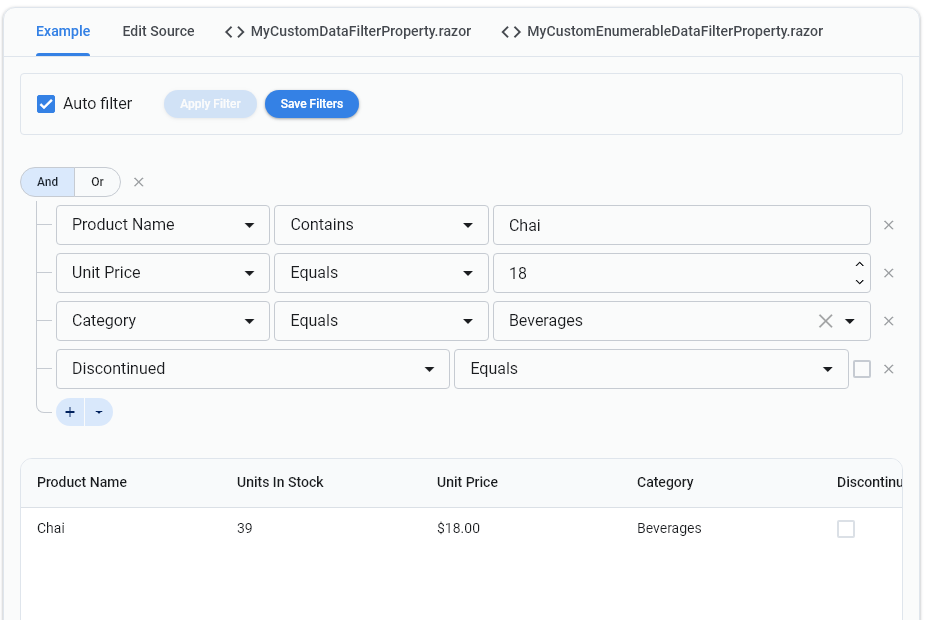The image size is (928, 620).
Task: Open the add-group arrow next to plus
Action: click(98, 412)
